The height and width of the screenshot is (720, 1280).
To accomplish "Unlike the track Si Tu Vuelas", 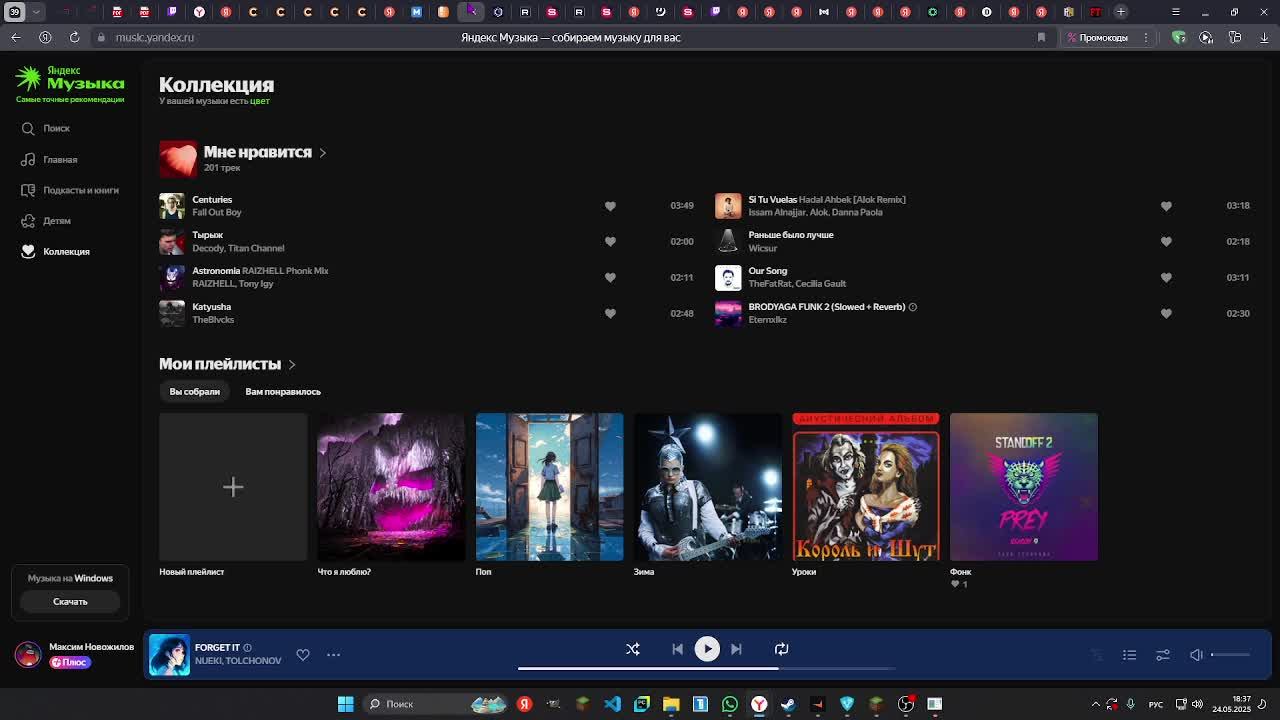I will pyautogui.click(x=1166, y=206).
